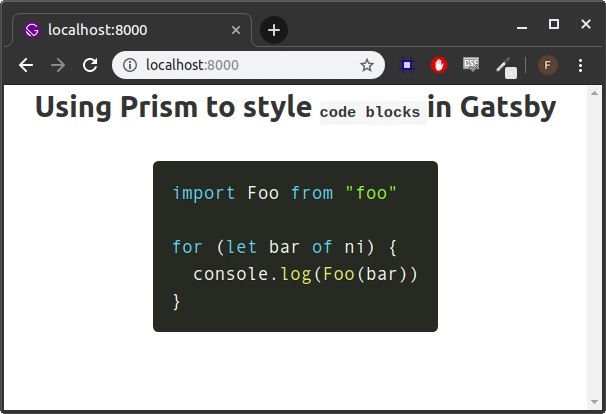Open the CSS extension icon
This screenshot has height=414, width=606.
click(x=471, y=64)
